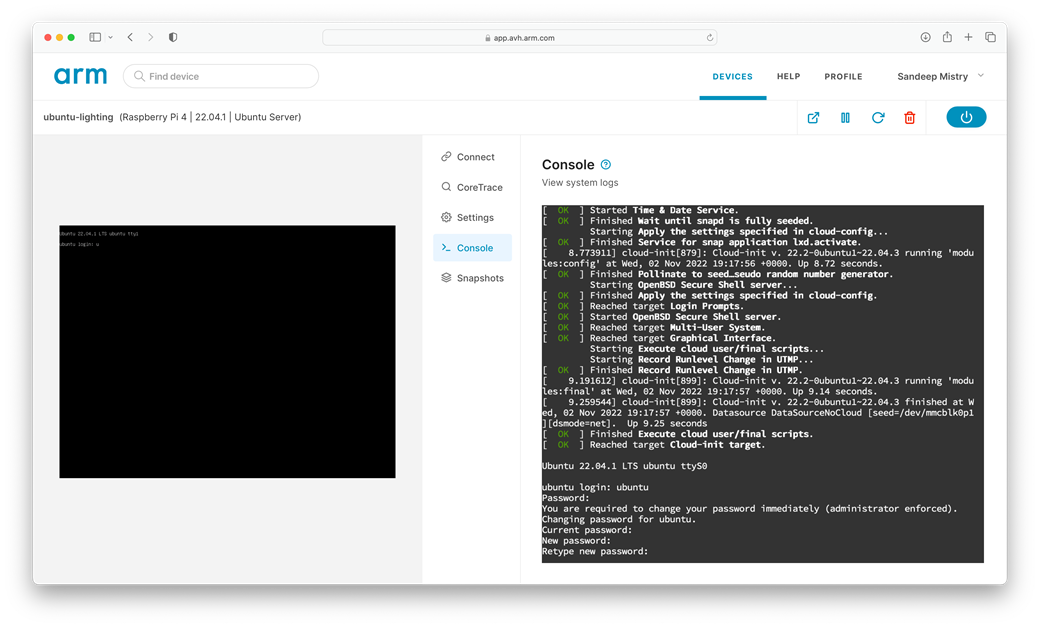Click the browser address bar
Image resolution: width=1039 pixels, height=627 pixels.
pos(520,38)
